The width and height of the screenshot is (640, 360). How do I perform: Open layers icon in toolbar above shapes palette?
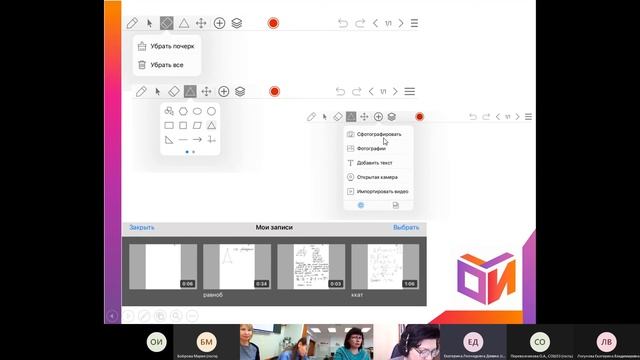coord(240,91)
